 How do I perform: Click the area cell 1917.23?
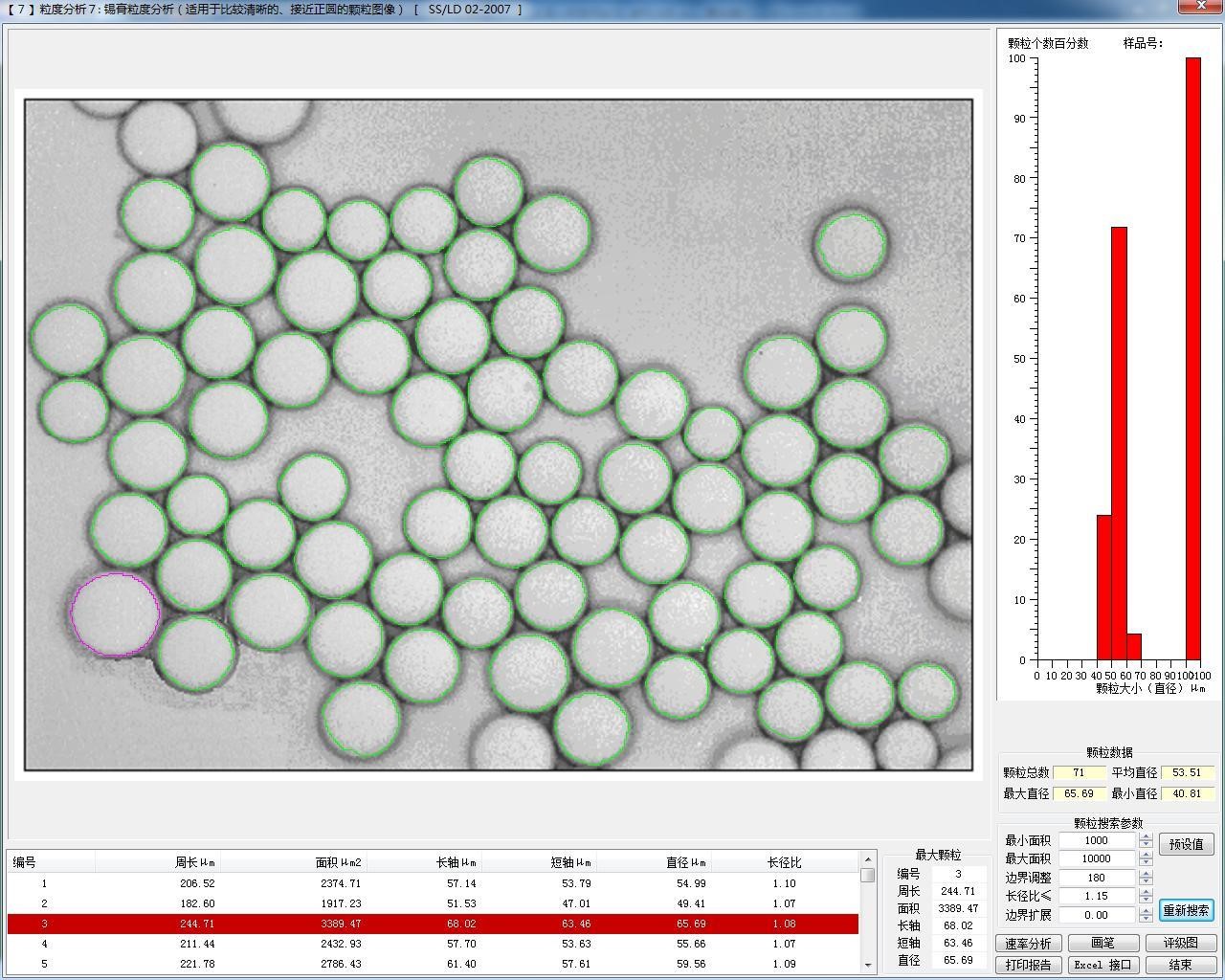(341, 903)
